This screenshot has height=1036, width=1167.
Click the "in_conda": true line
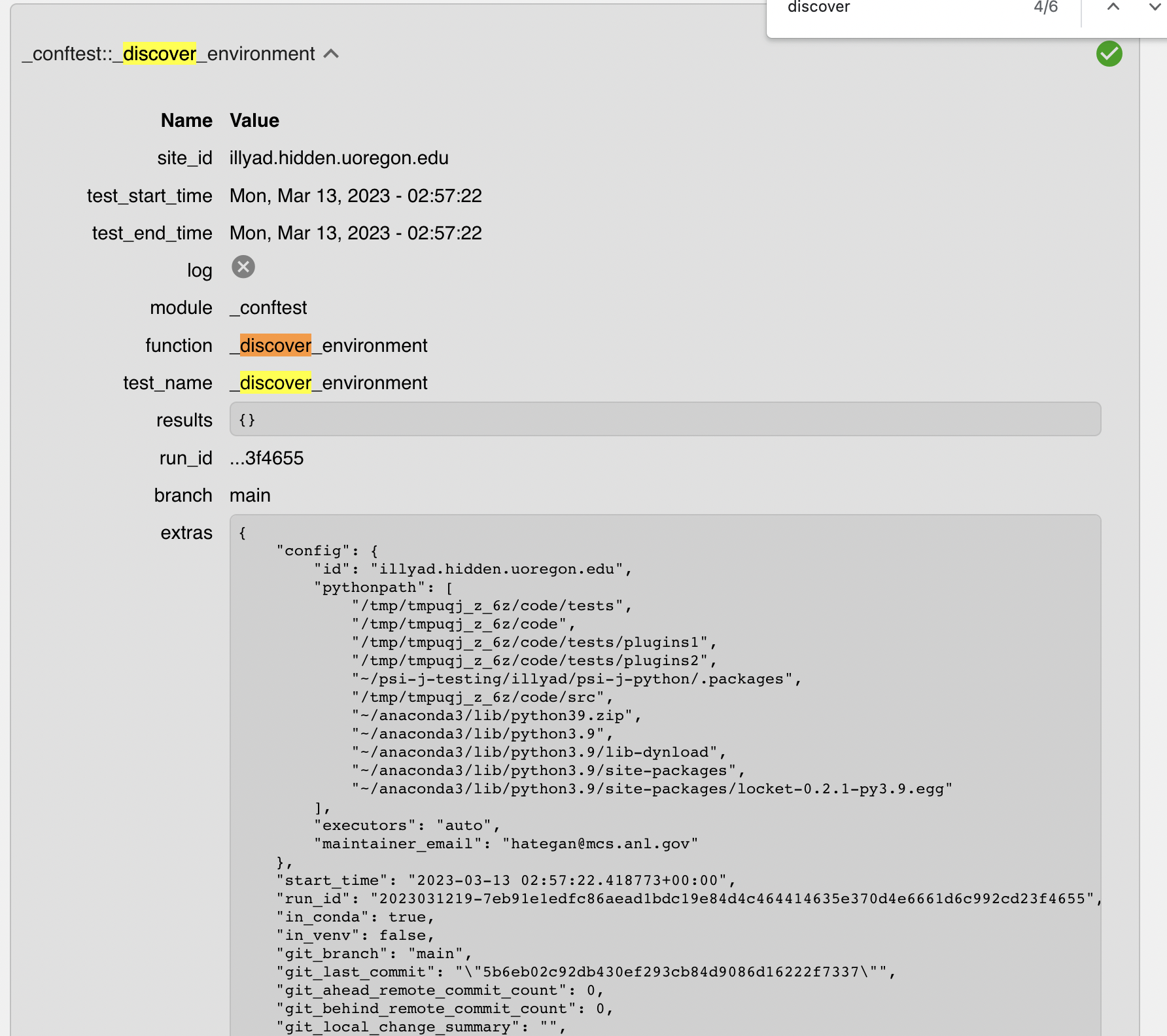[355, 917]
